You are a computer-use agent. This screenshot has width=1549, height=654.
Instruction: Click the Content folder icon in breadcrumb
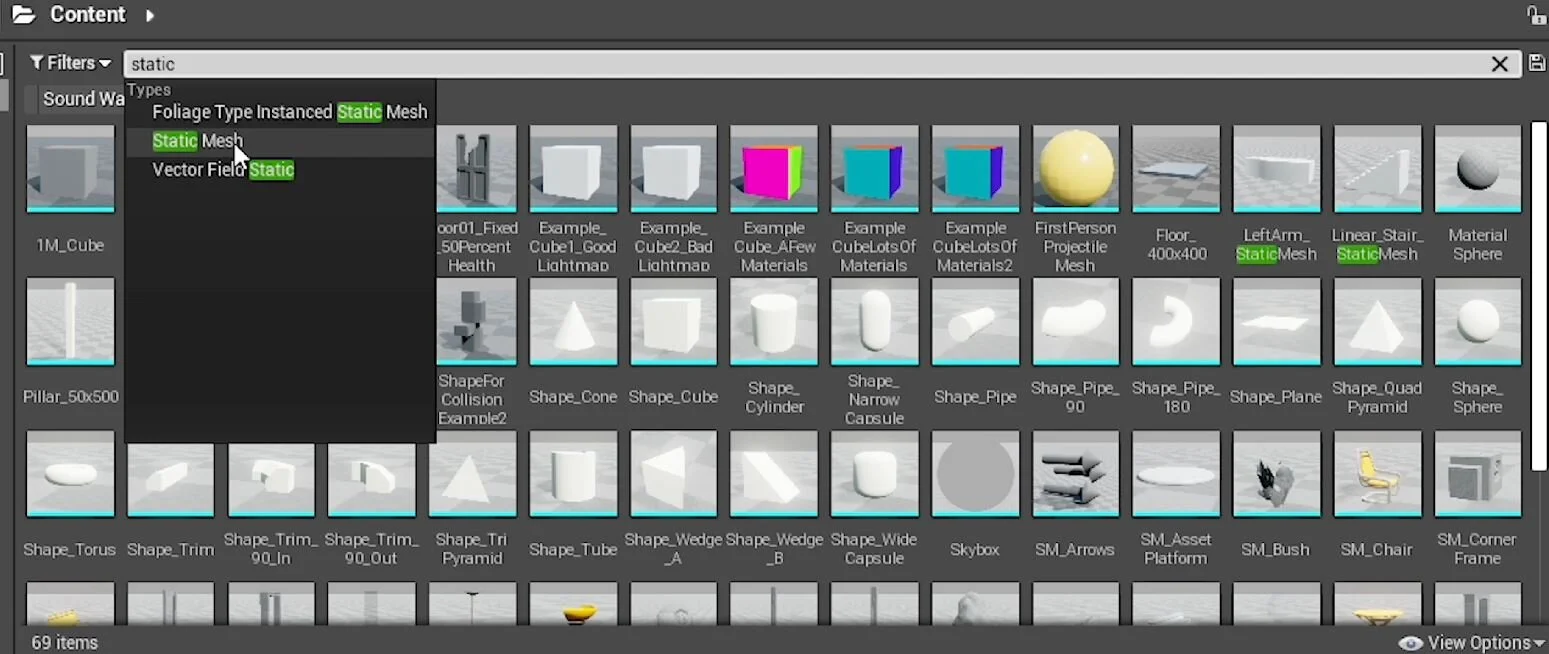click(x=22, y=15)
